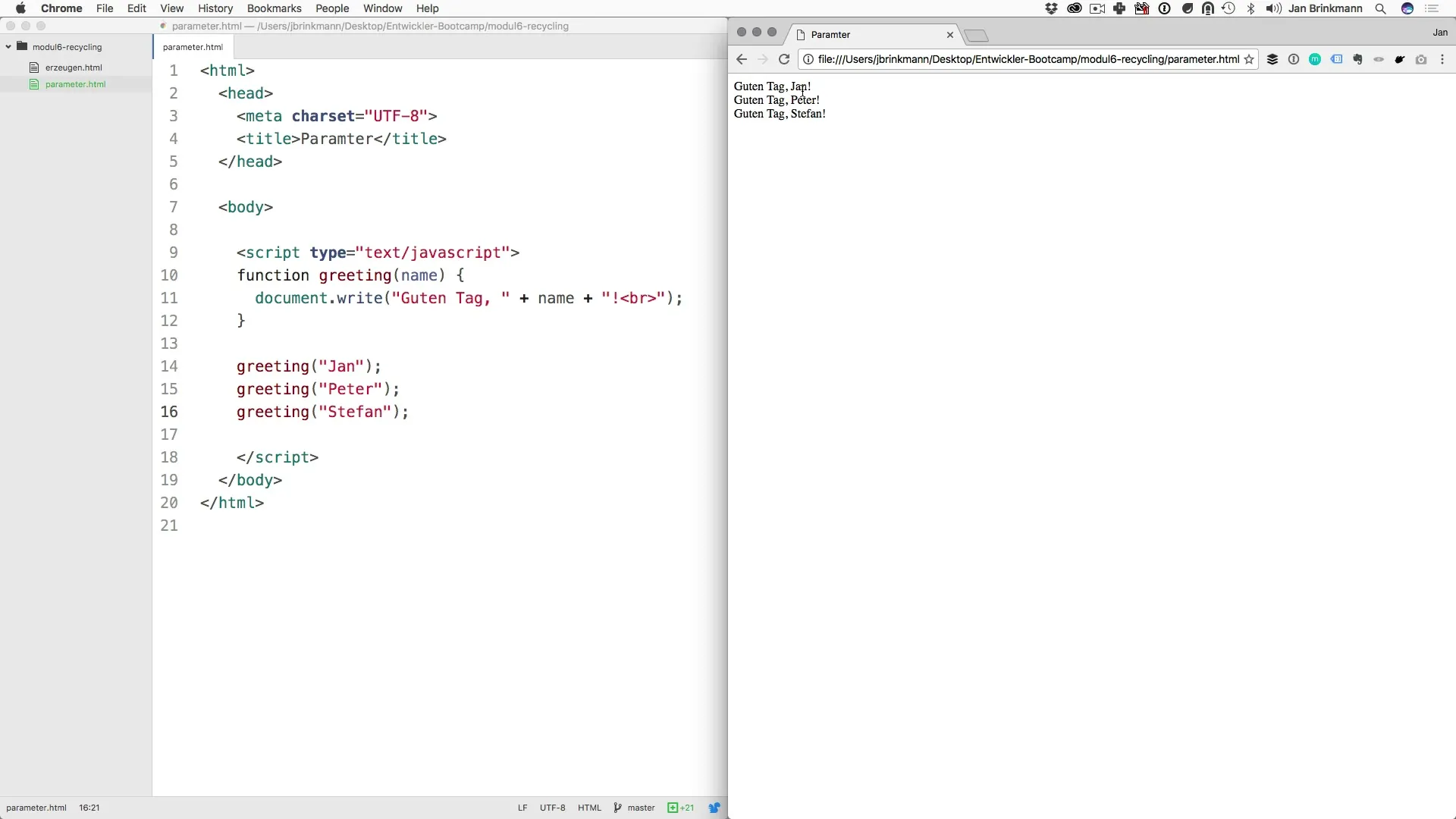
Task: Go back in Chrome
Action: [742, 59]
